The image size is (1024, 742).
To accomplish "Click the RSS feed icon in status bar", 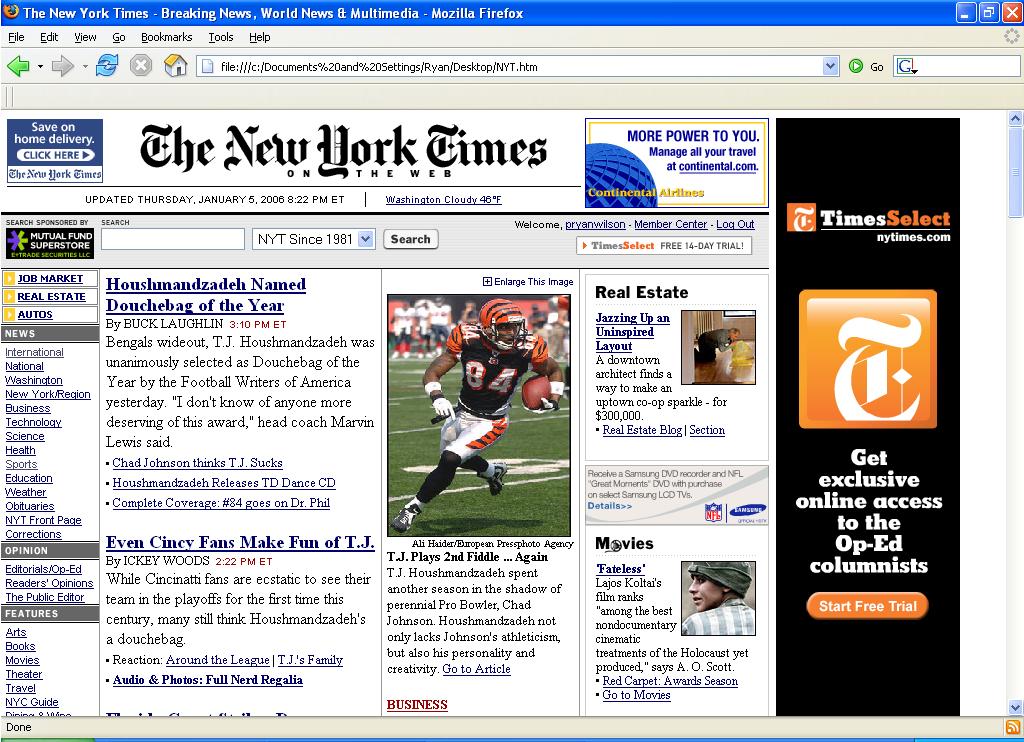I will tap(1013, 727).
